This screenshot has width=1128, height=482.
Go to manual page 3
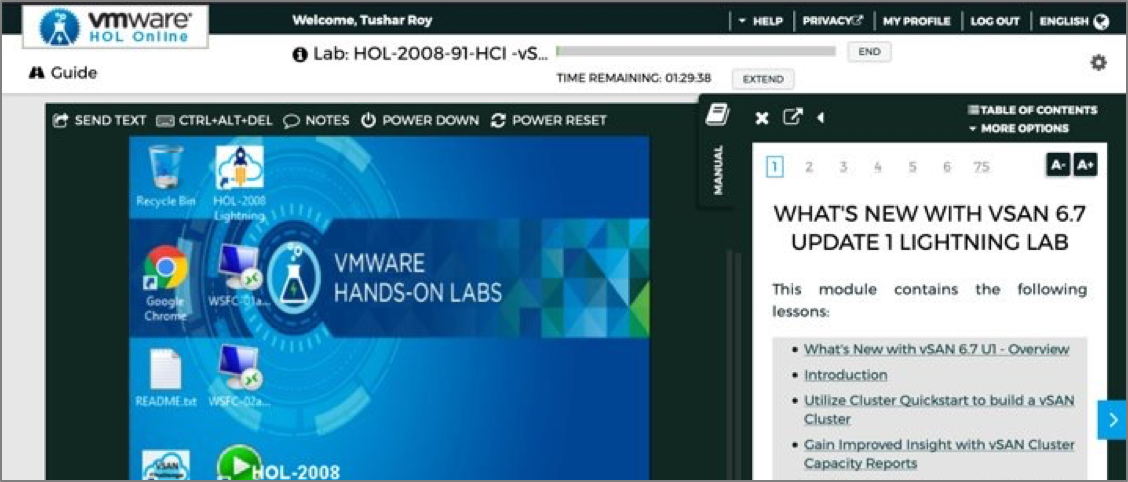coord(843,167)
